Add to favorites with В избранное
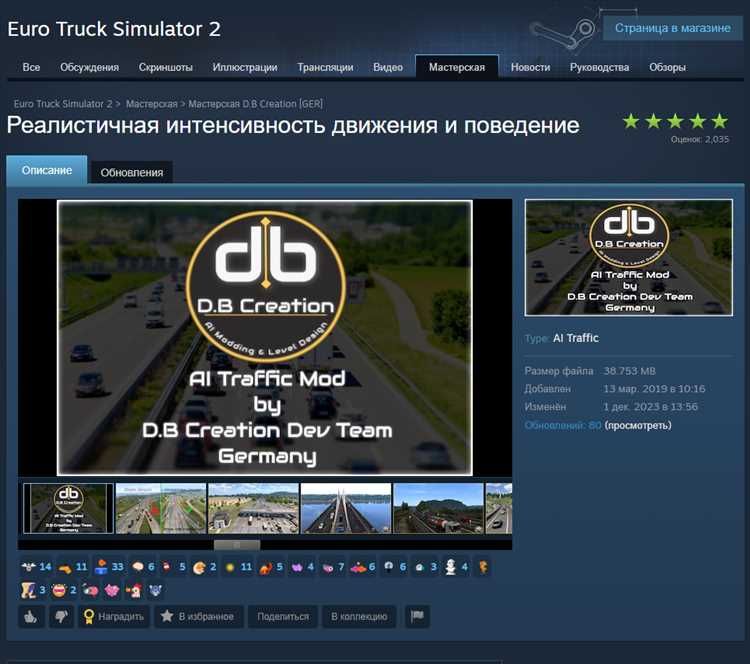The image size is (750, 664). pyautogui.click(x=199, y=616)
